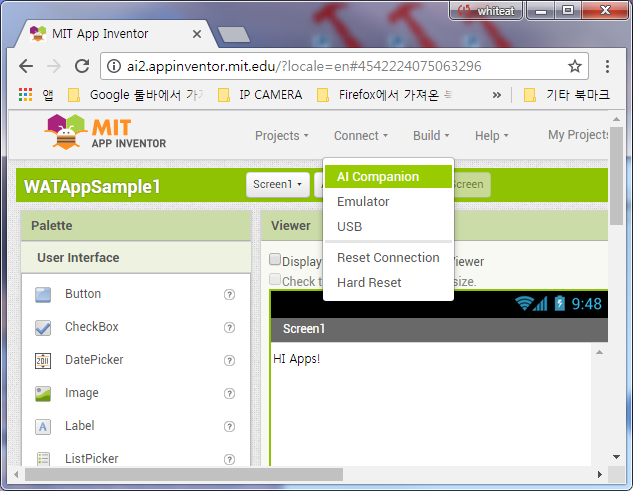Close the MIT App Inventor tab
Image resolution: width=633 pixels, height=491 pixels.
tap(197, 34)
